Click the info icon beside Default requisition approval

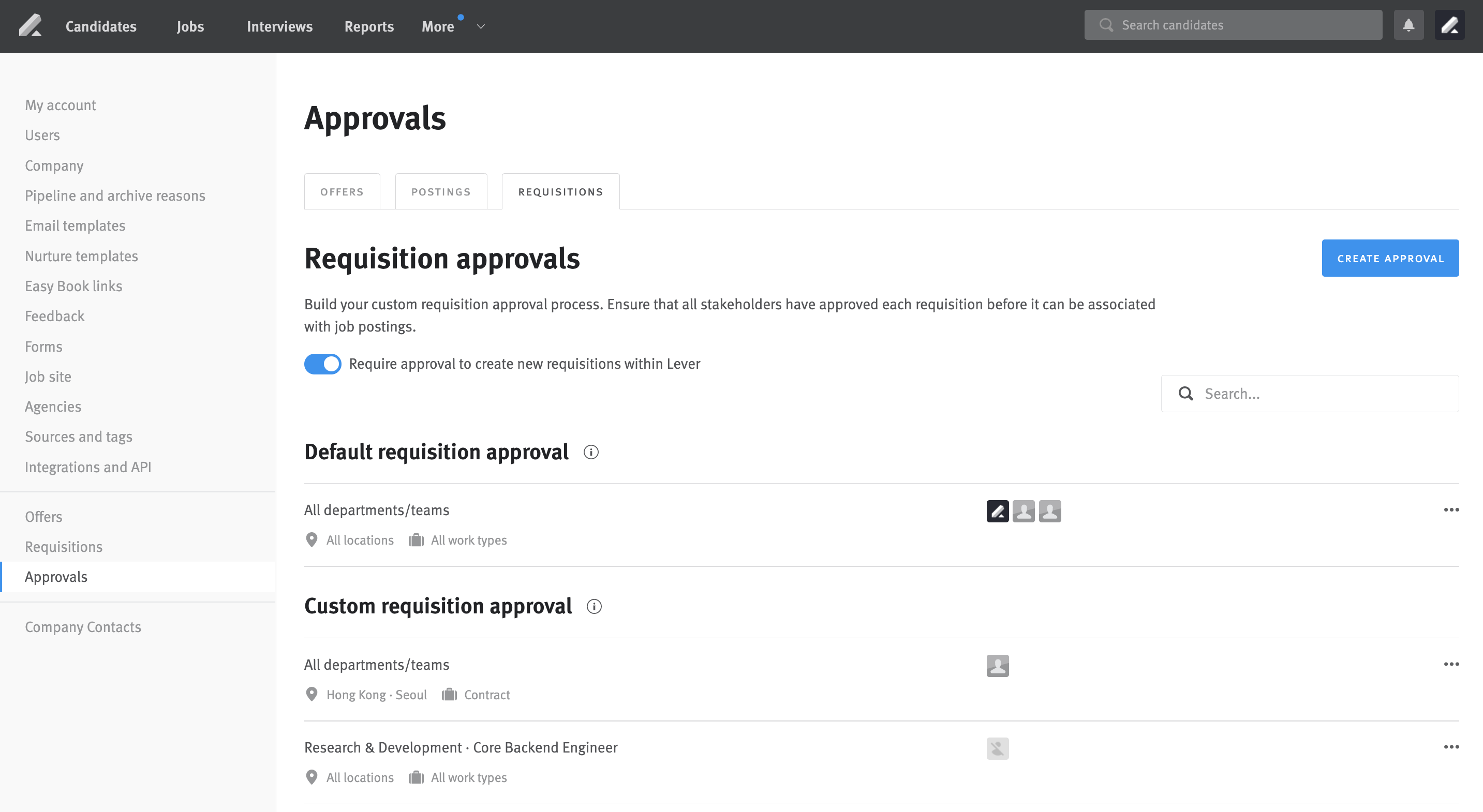click(591, 453)
